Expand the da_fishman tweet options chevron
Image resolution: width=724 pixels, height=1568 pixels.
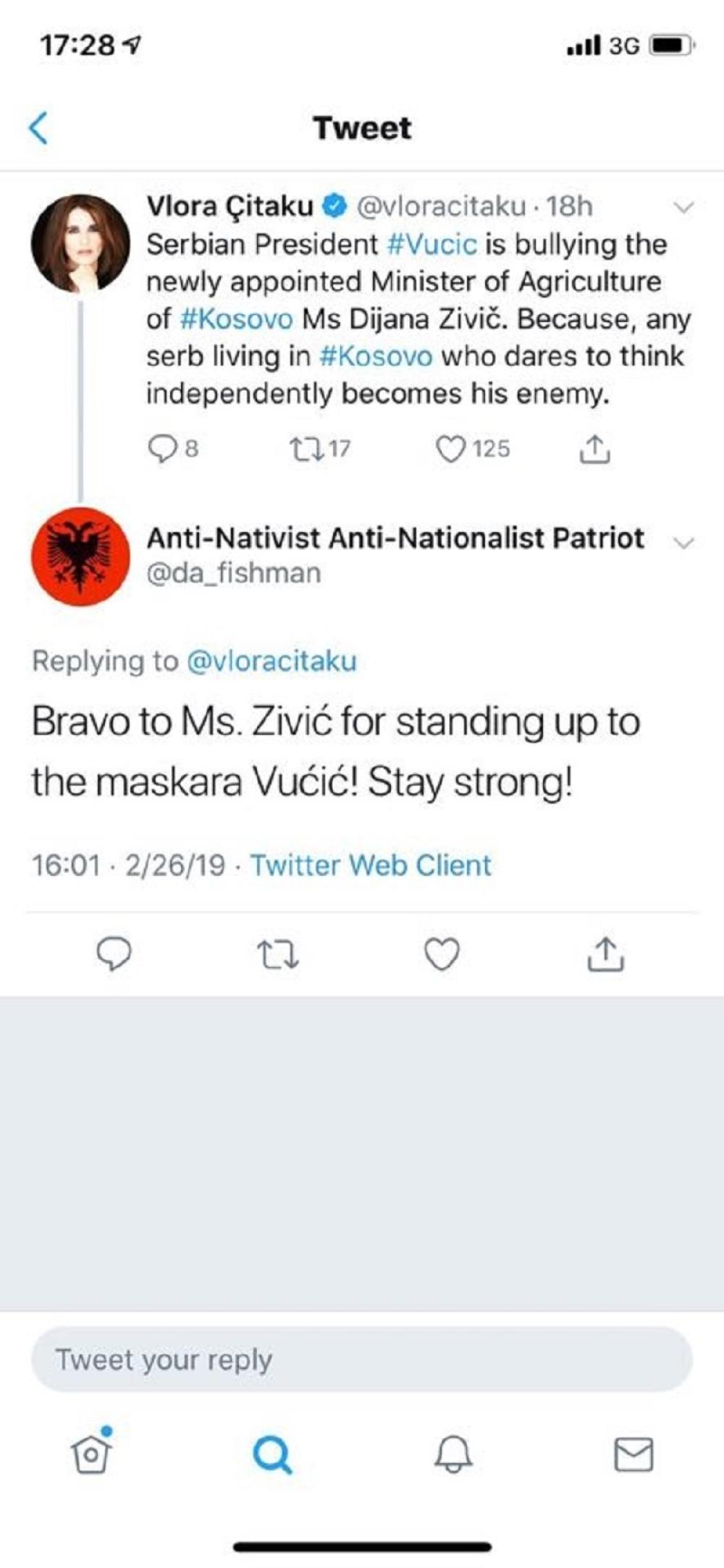pos(683,542)
